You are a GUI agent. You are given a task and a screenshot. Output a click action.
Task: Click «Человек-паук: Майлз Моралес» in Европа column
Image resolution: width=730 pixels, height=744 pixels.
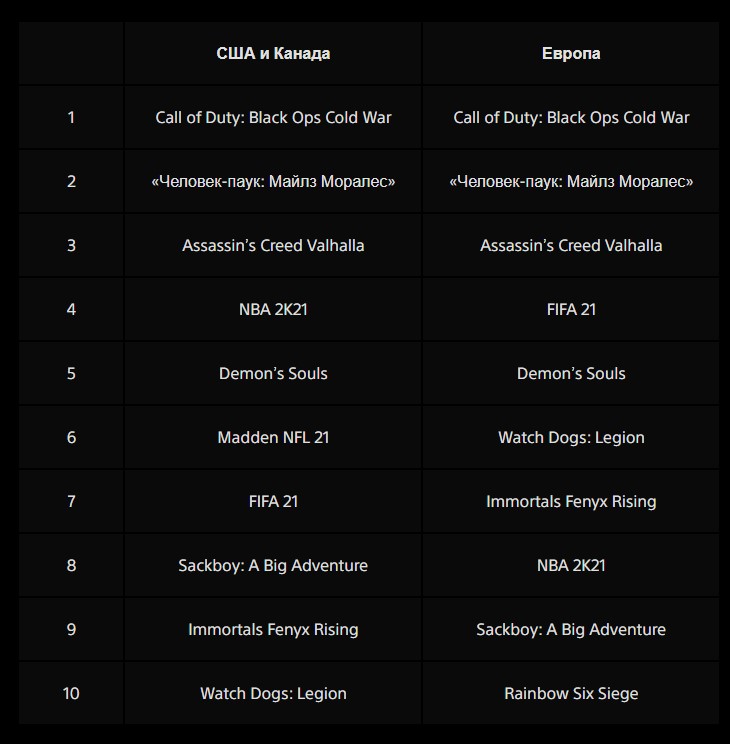[x=571, y=181]
